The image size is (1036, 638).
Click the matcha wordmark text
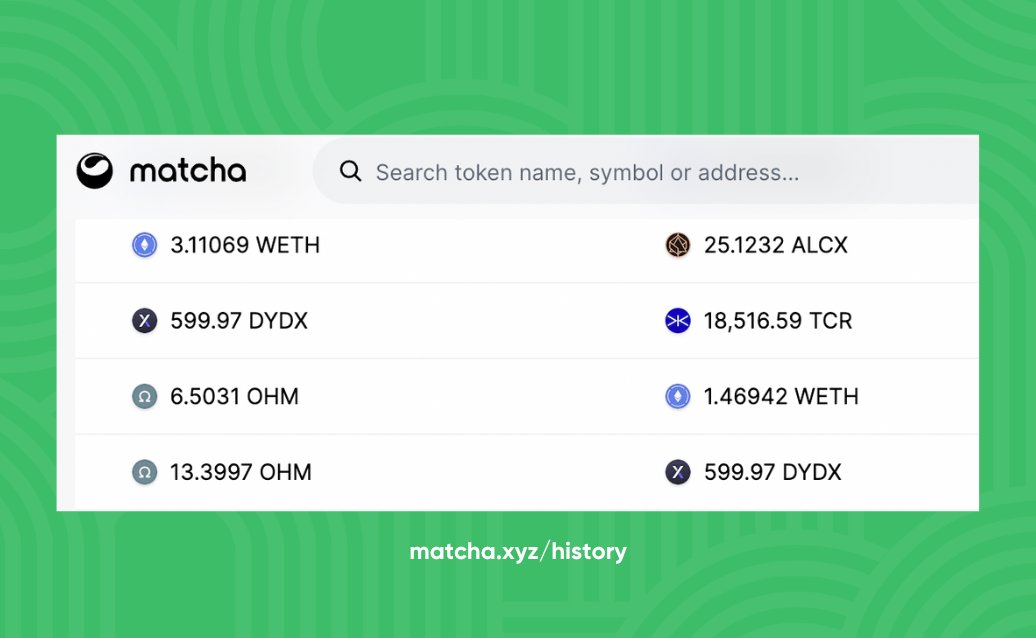(x=188, y=171)
